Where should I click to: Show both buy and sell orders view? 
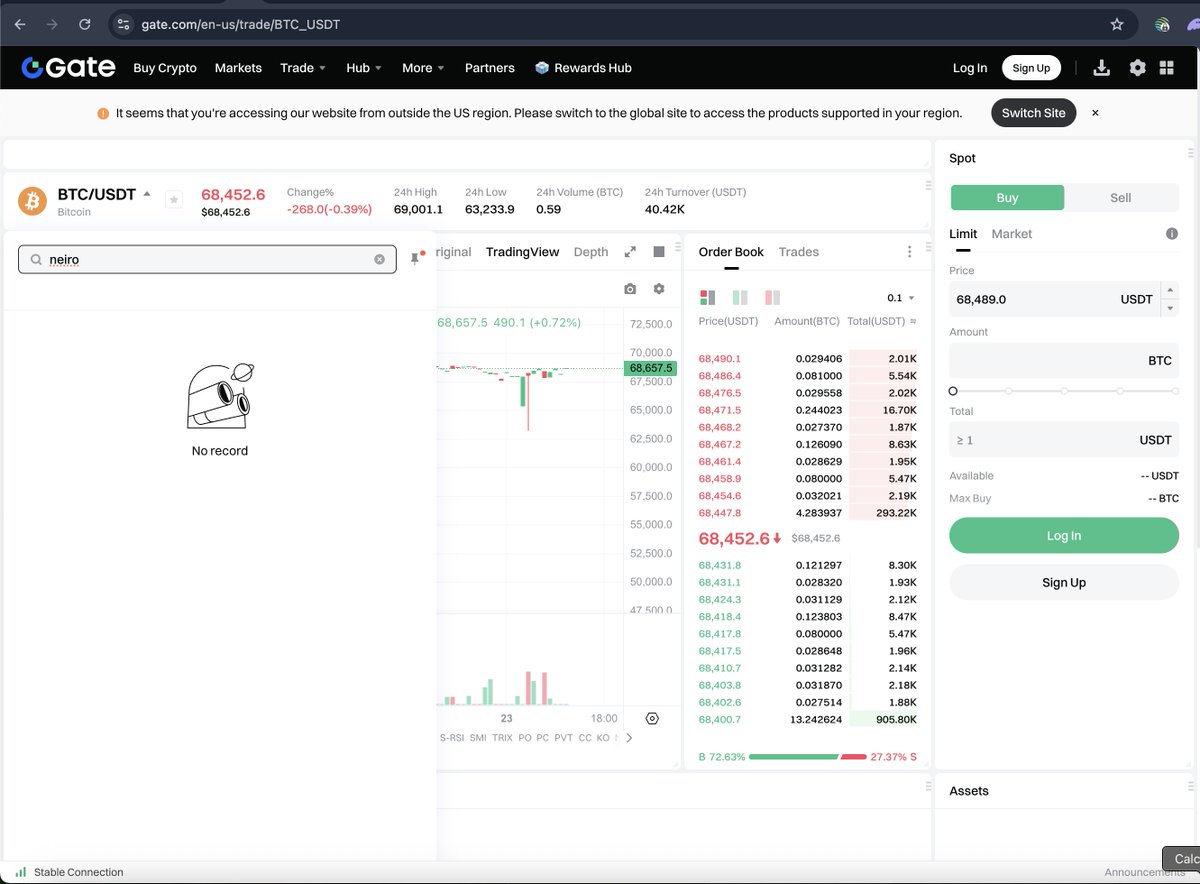pos(708,297)
